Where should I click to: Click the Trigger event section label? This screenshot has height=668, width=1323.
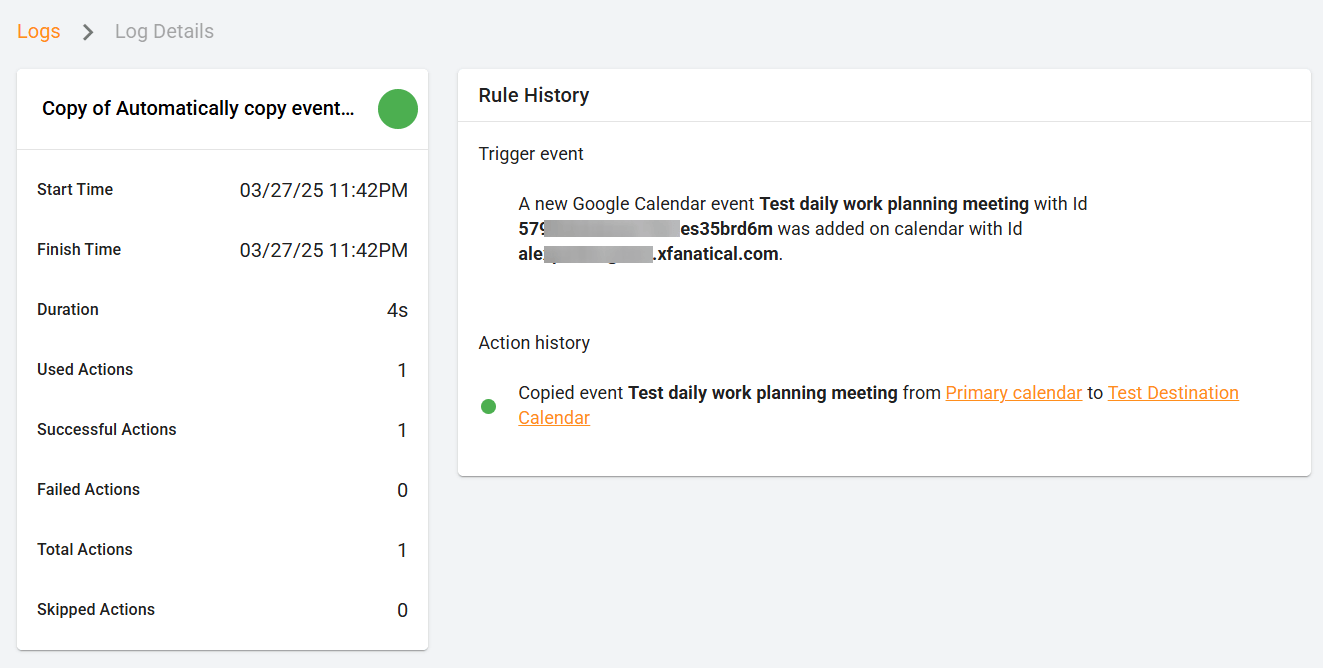point(531,154)
